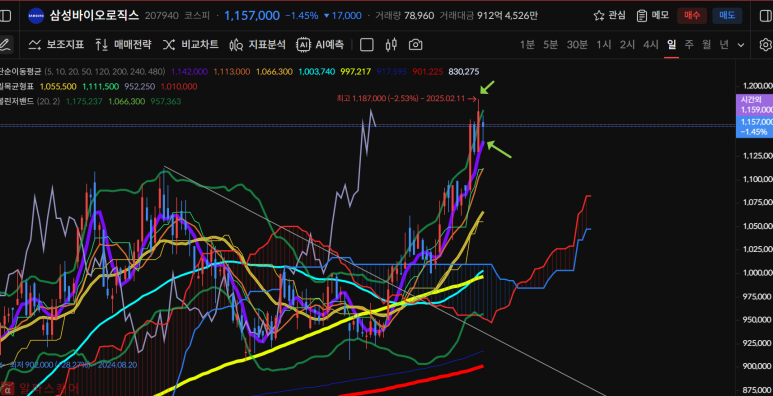Screen dimensions: 773x396
Task: Select the 월 monthly interval
Action: tap(706, 45)
